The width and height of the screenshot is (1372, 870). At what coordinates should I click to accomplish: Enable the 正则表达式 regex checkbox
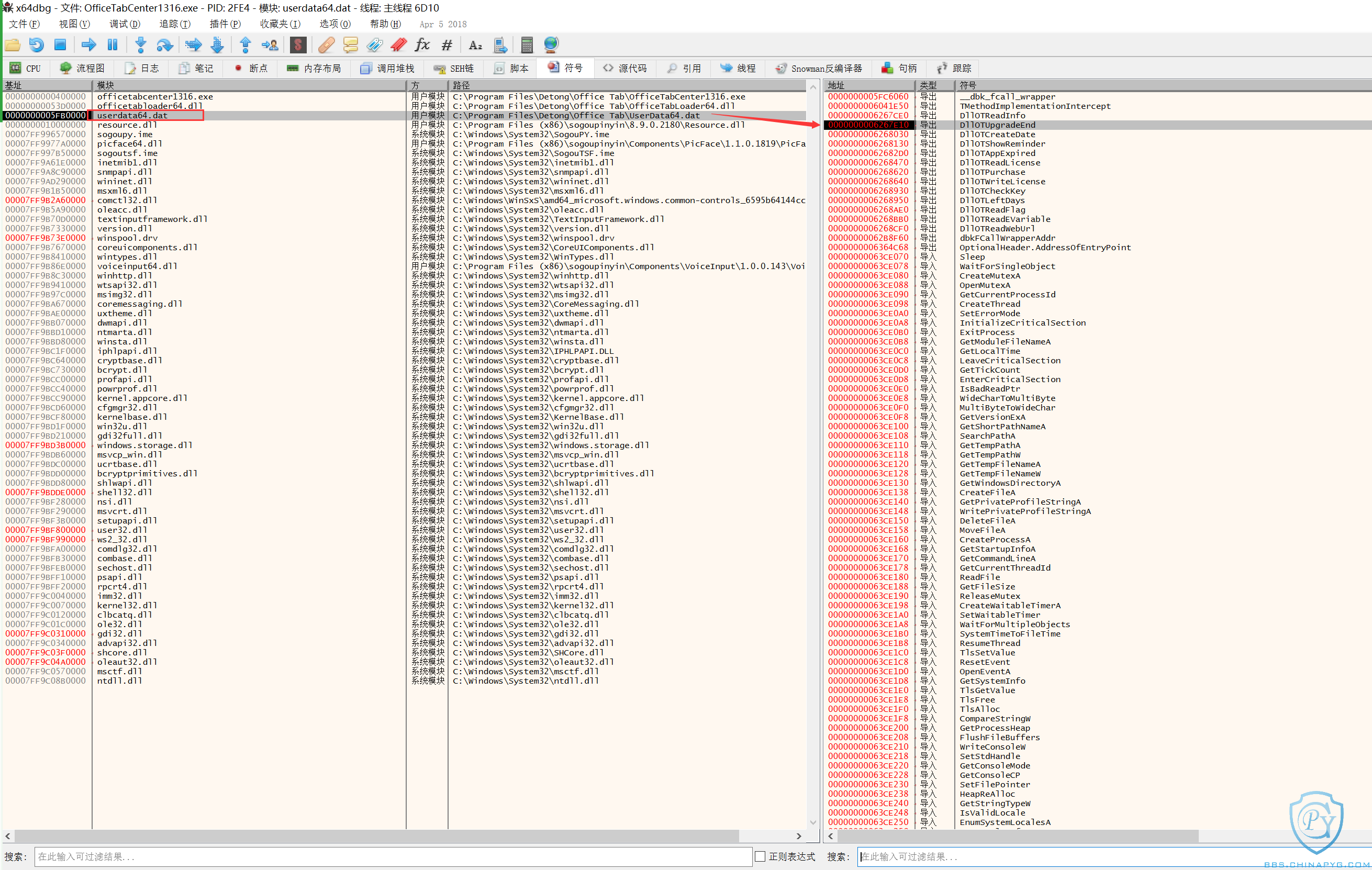point(760,856)
